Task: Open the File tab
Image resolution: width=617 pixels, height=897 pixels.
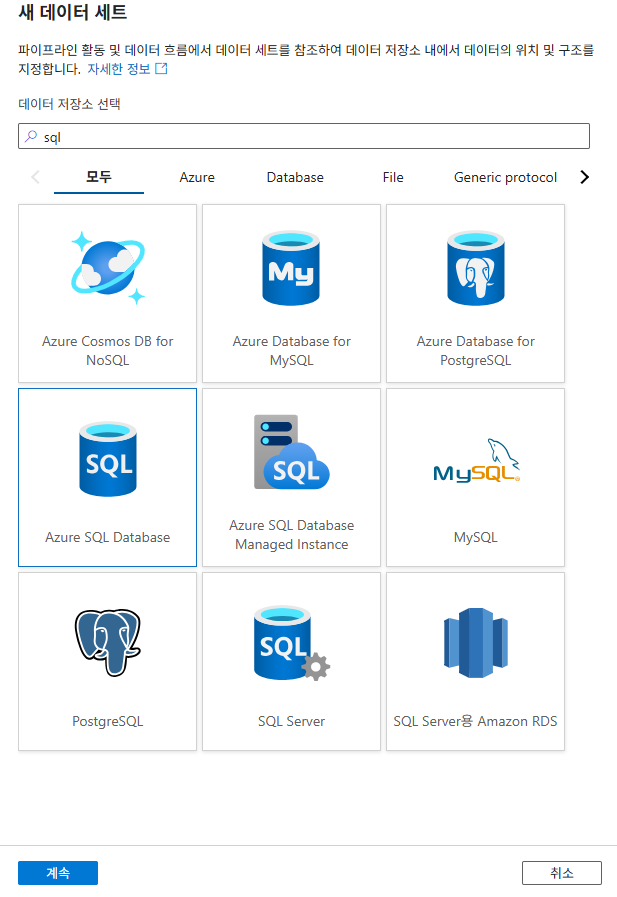Action: point(393,177)
